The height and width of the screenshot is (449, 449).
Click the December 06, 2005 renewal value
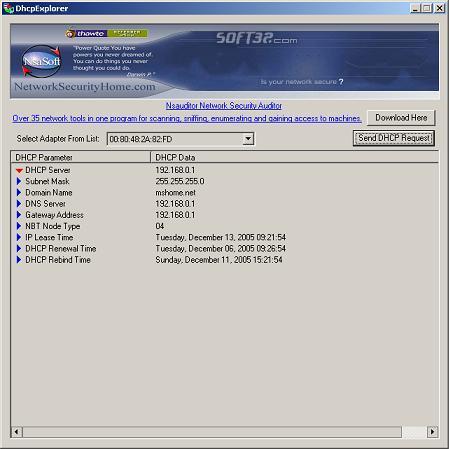pos(221,249)
